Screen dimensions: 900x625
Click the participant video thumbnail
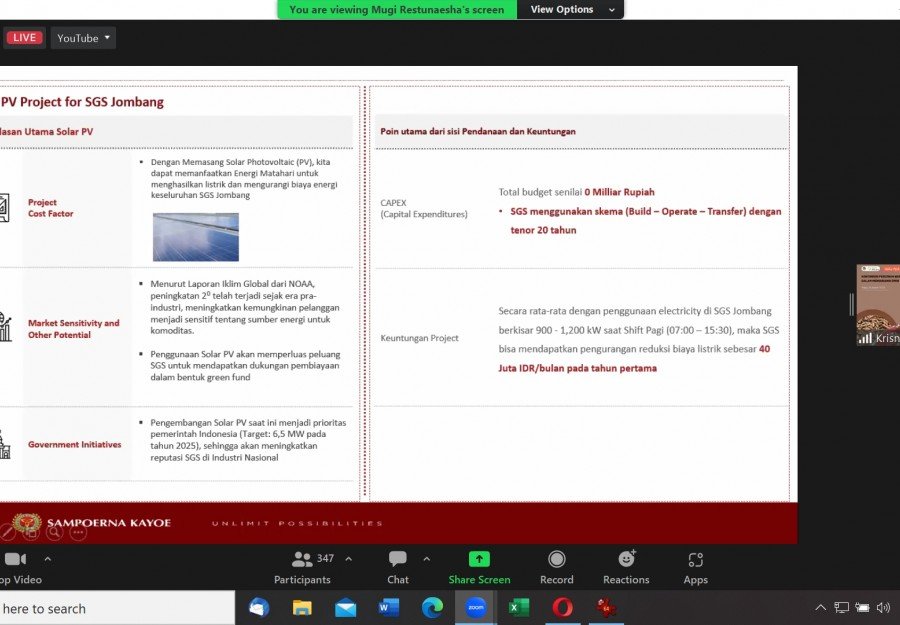coord(878,304)
